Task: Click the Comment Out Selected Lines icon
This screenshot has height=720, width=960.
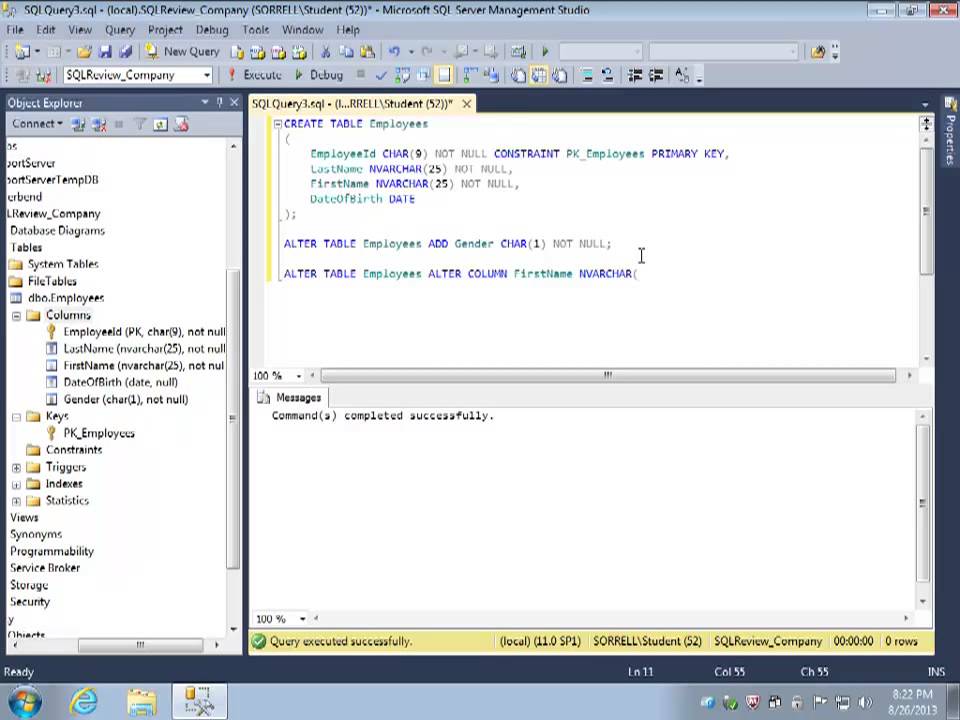Action: [587, 75]
